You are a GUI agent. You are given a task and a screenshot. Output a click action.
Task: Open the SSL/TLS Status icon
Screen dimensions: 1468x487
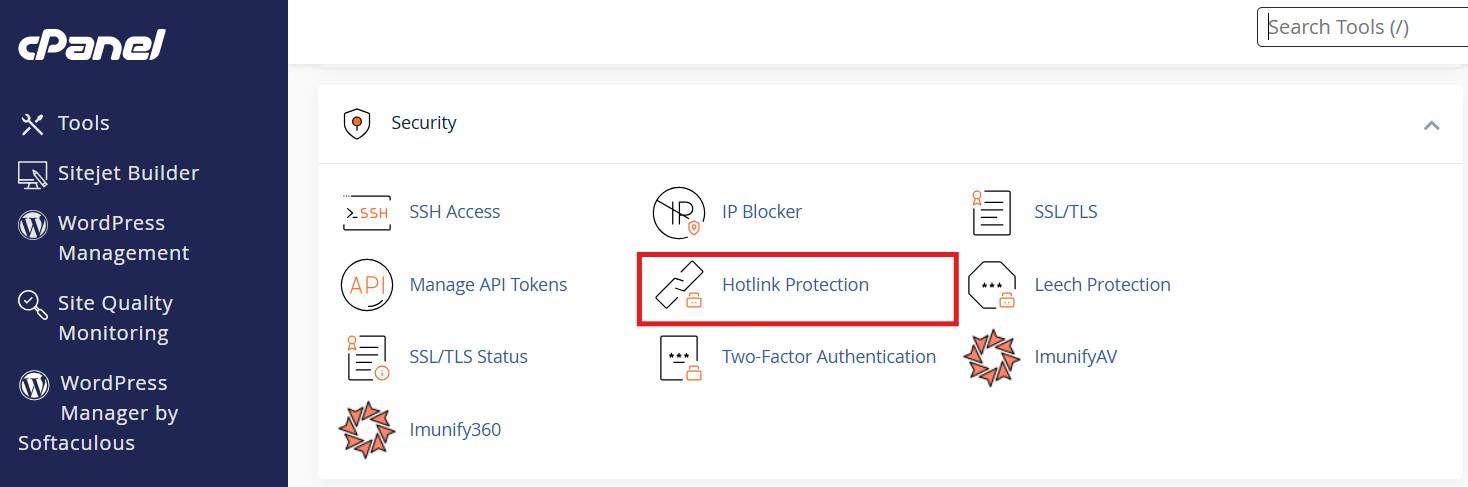point(367,357)
